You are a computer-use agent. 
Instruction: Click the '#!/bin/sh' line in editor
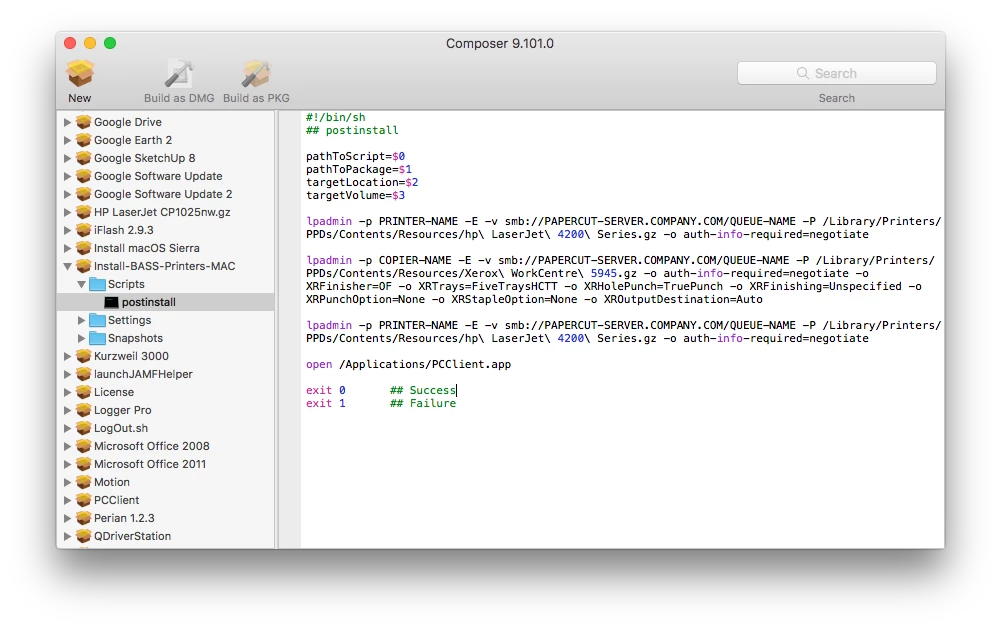click(x=336, y=117)
